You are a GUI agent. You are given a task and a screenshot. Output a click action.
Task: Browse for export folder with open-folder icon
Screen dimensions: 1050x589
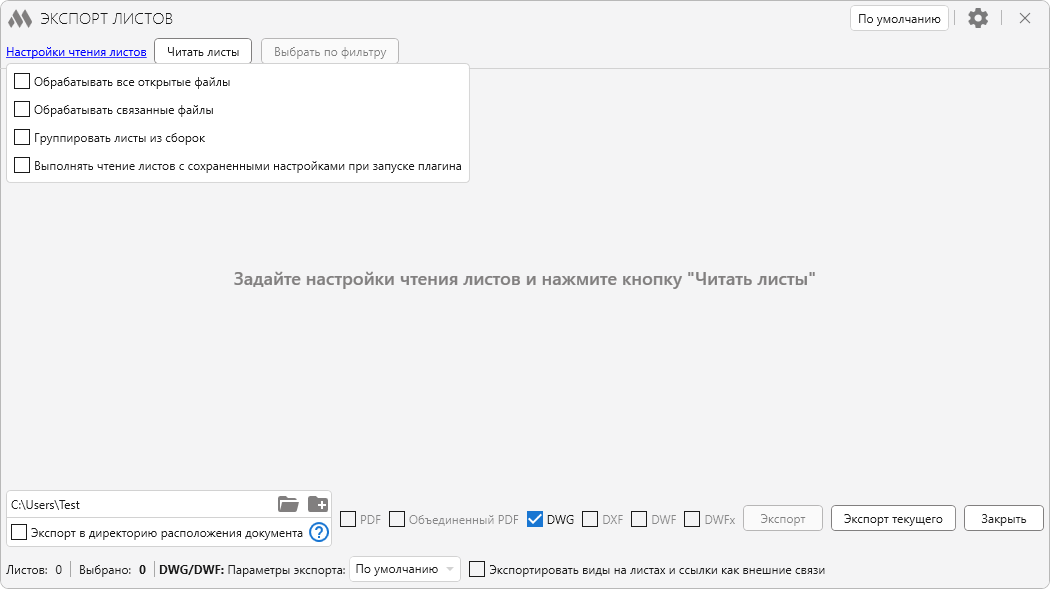tap(288, 504)
